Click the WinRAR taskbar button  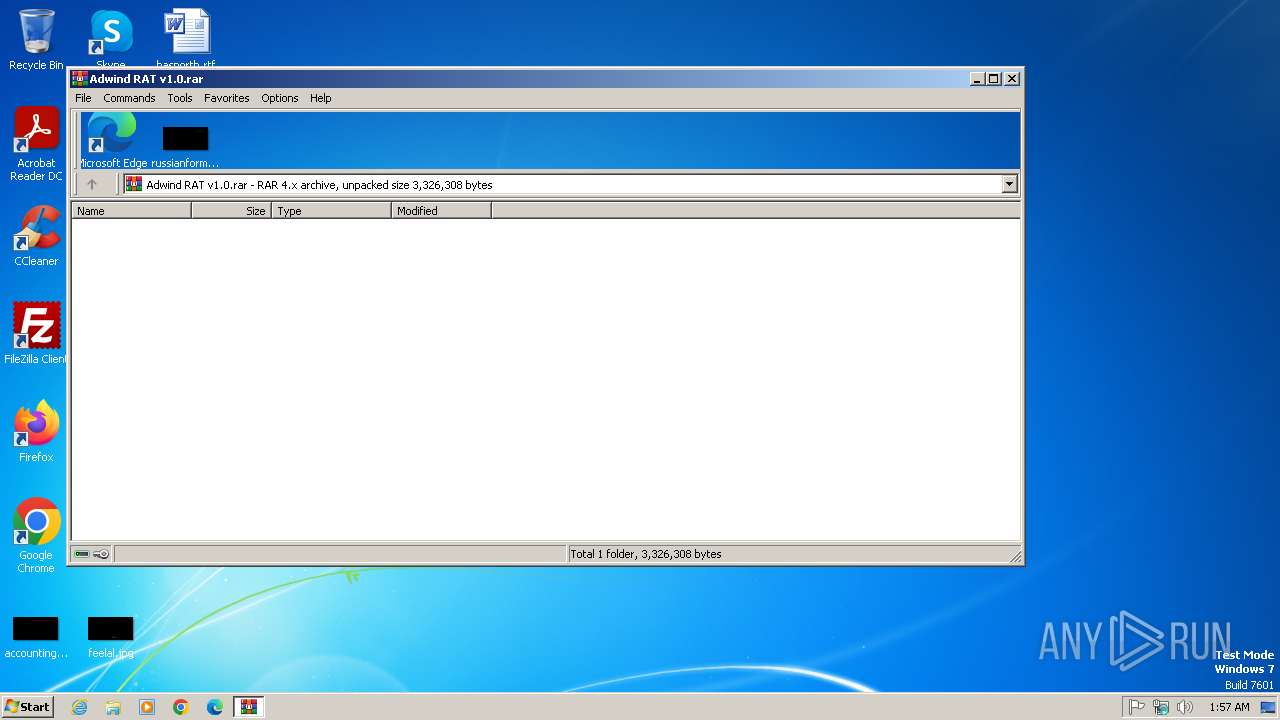(249, 707)
